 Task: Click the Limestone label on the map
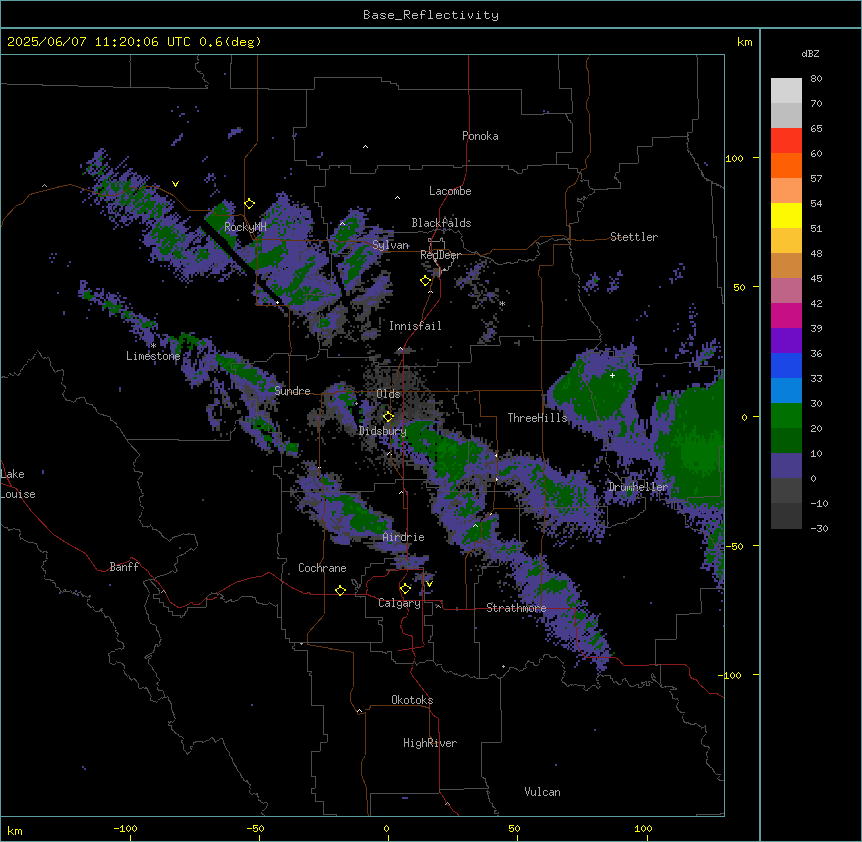[153, 356]
